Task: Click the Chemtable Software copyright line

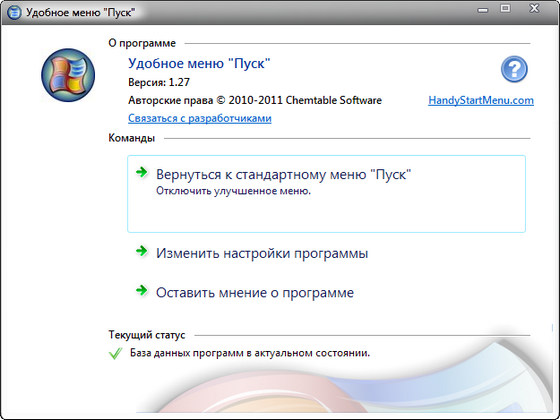Action: 255,100
